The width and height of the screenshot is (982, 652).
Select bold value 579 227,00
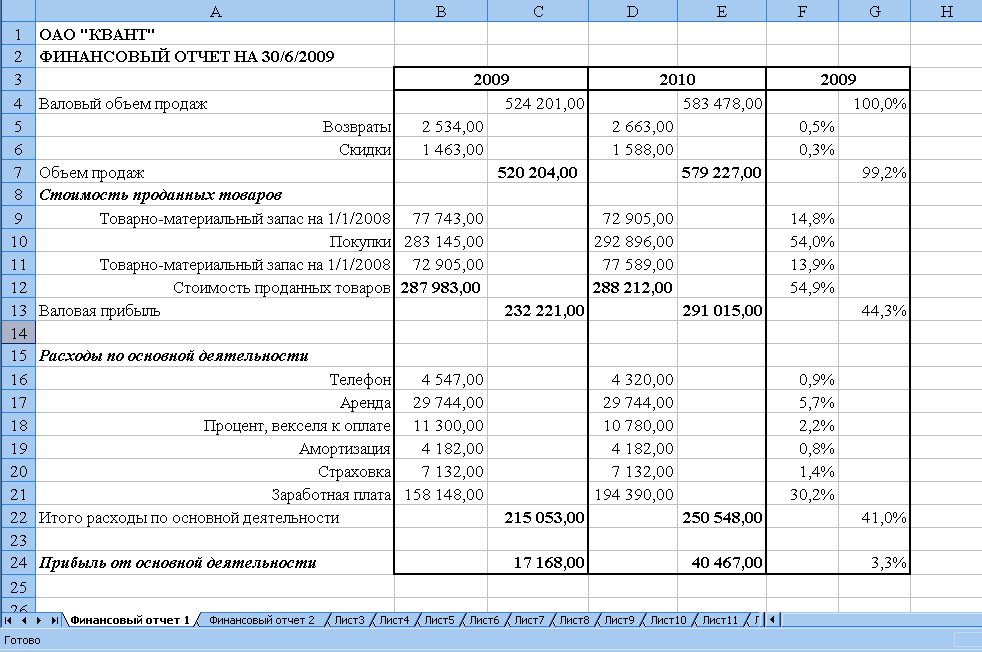pyautogui.click(x=721, y=172)
